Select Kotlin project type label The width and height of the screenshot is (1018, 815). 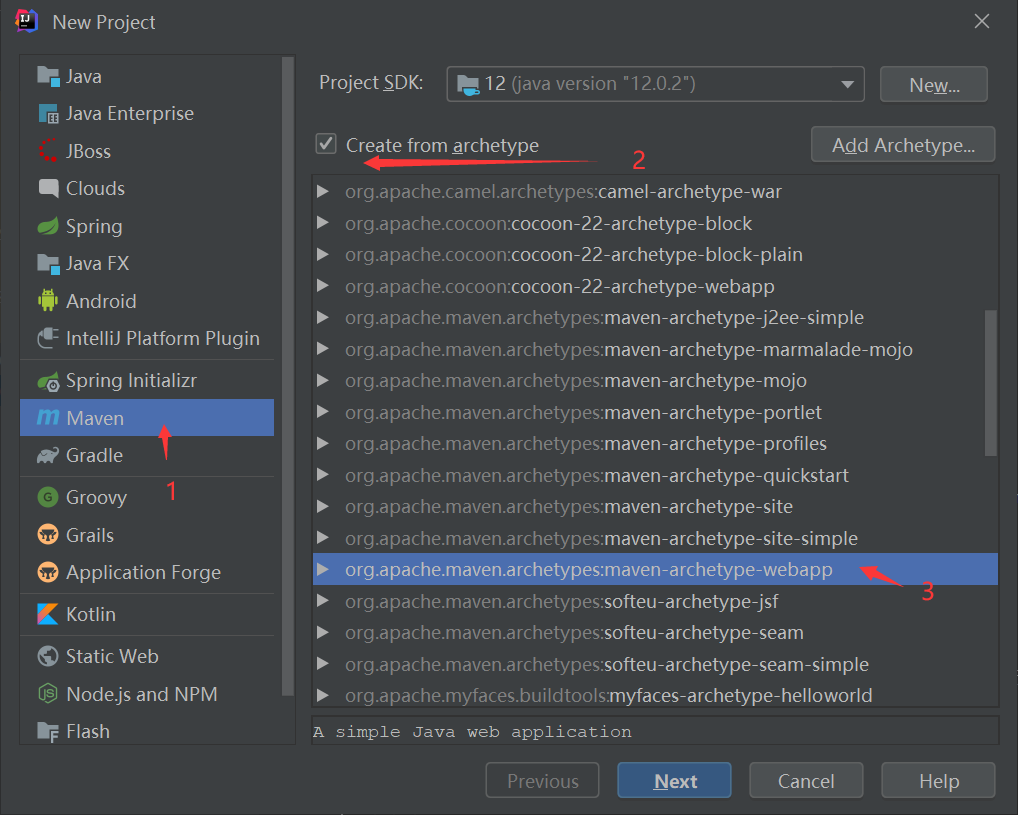(x=91, y=614)
